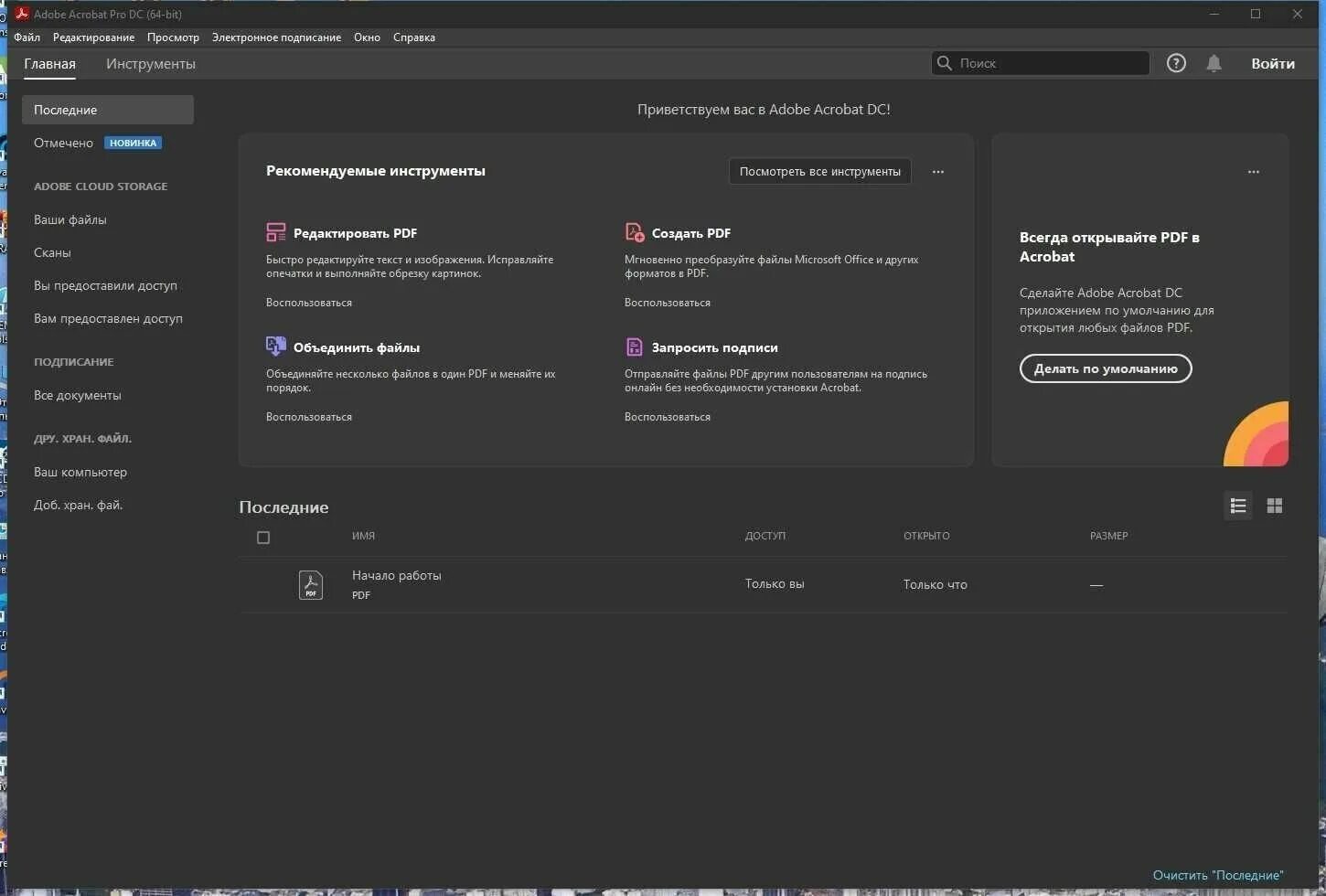Viewport: 1326px width, 896px height.
Task: Sort by РАЗМЕР column header
Action: [x=1108, y=536]
